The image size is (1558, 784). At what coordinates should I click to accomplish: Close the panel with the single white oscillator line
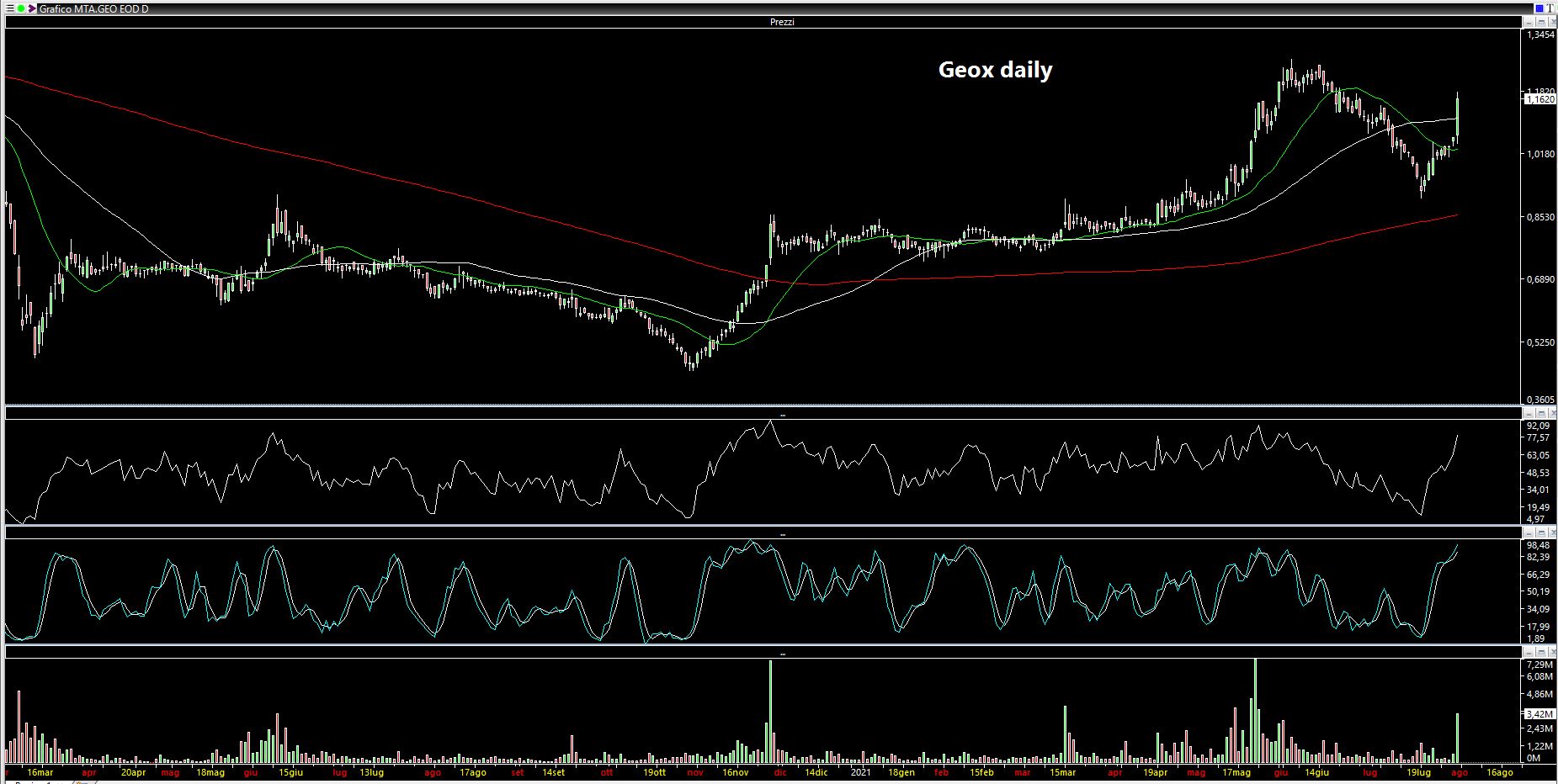point(1552,413)
